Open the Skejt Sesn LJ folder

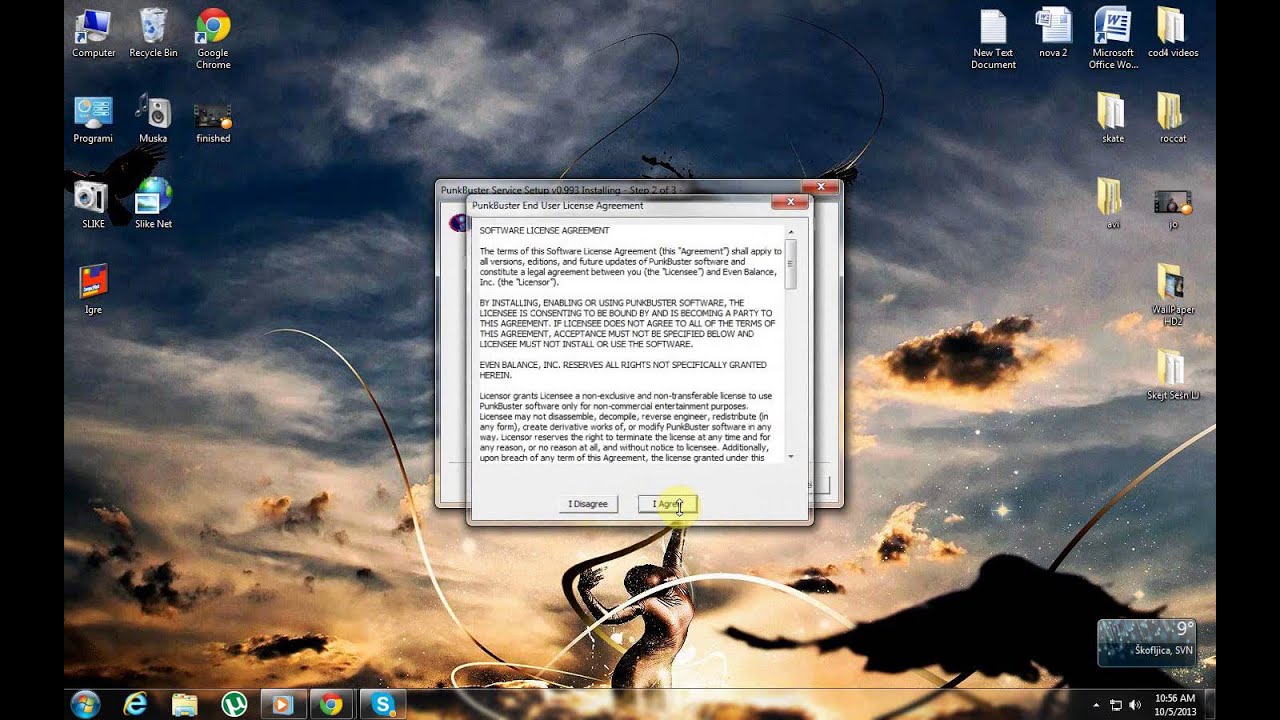[x=1171, y=368]
